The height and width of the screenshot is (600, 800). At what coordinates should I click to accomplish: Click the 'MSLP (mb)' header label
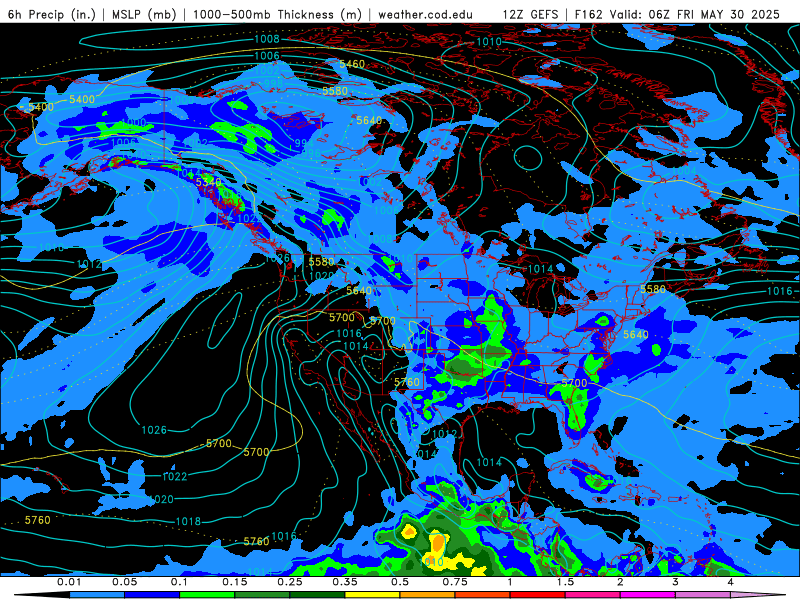[x=144, y=14]
